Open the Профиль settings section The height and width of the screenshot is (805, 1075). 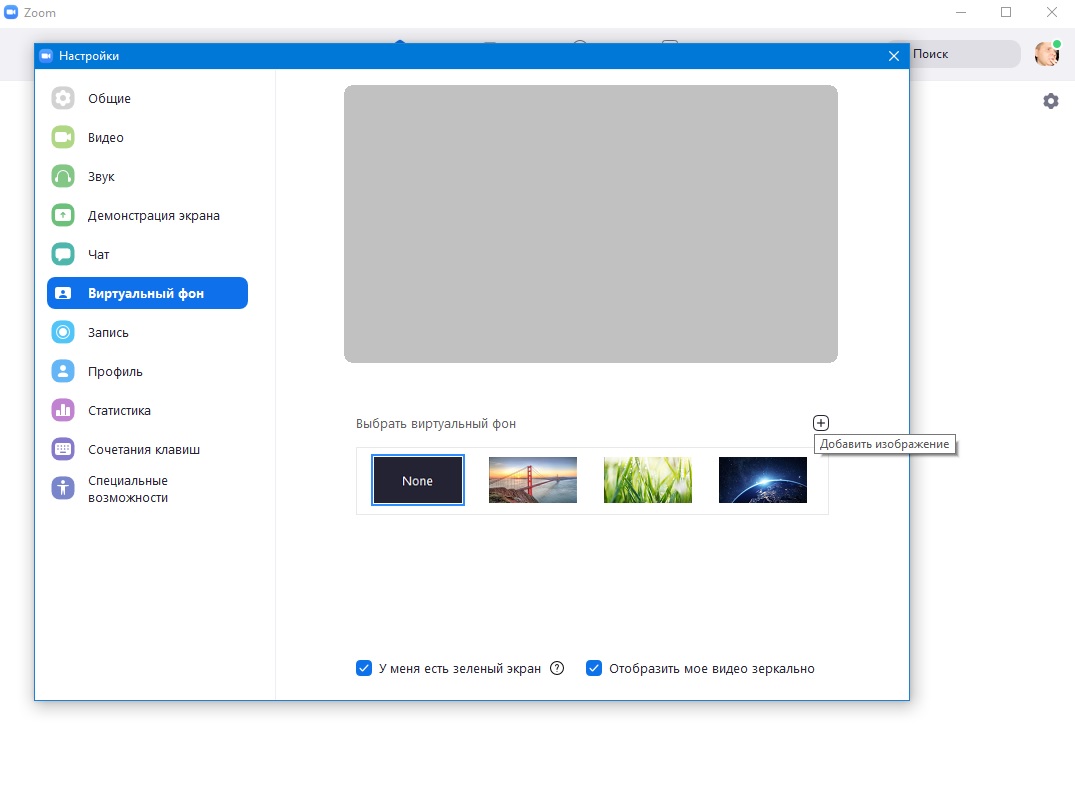pos(115,371)
